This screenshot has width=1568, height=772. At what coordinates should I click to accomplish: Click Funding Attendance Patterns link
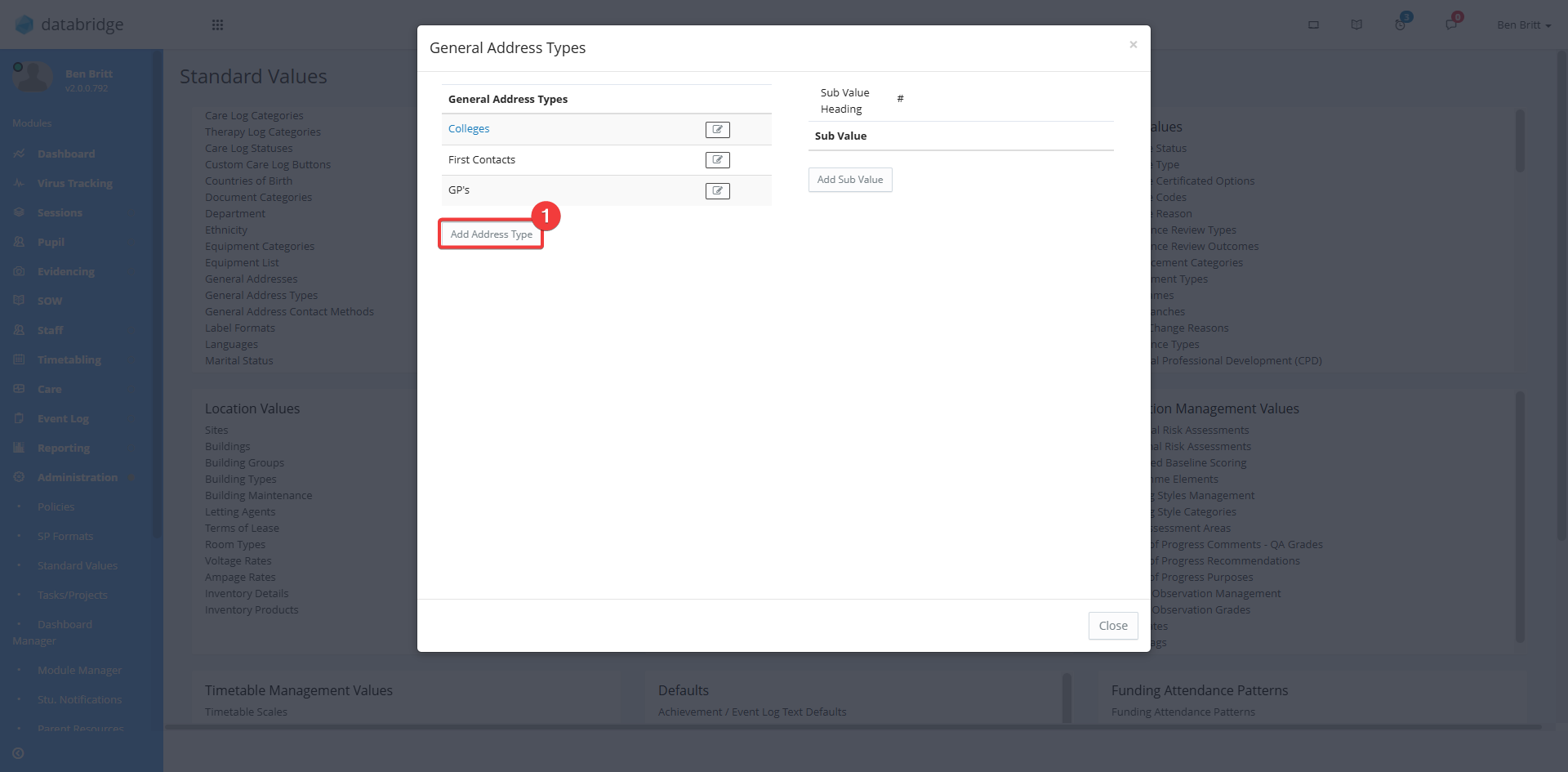pos(1183,712)
